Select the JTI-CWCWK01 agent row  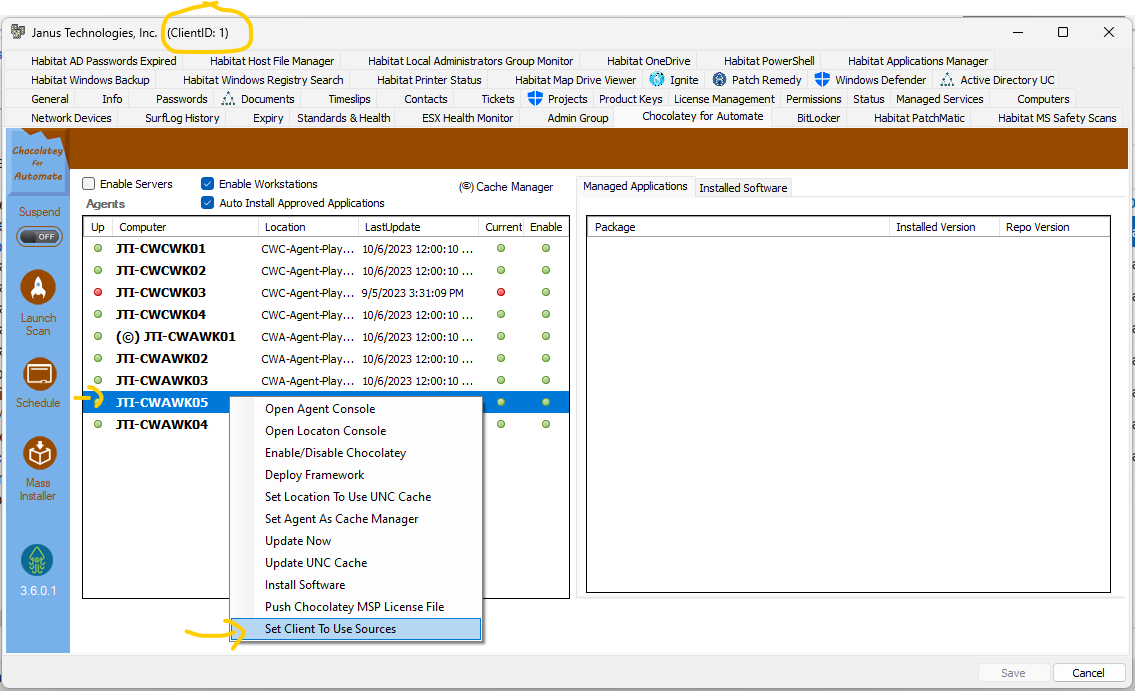326,248
